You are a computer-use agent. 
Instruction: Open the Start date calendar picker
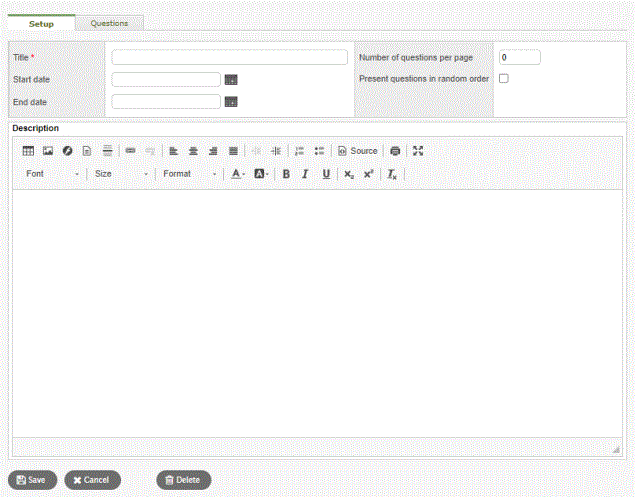click(231, 79)
